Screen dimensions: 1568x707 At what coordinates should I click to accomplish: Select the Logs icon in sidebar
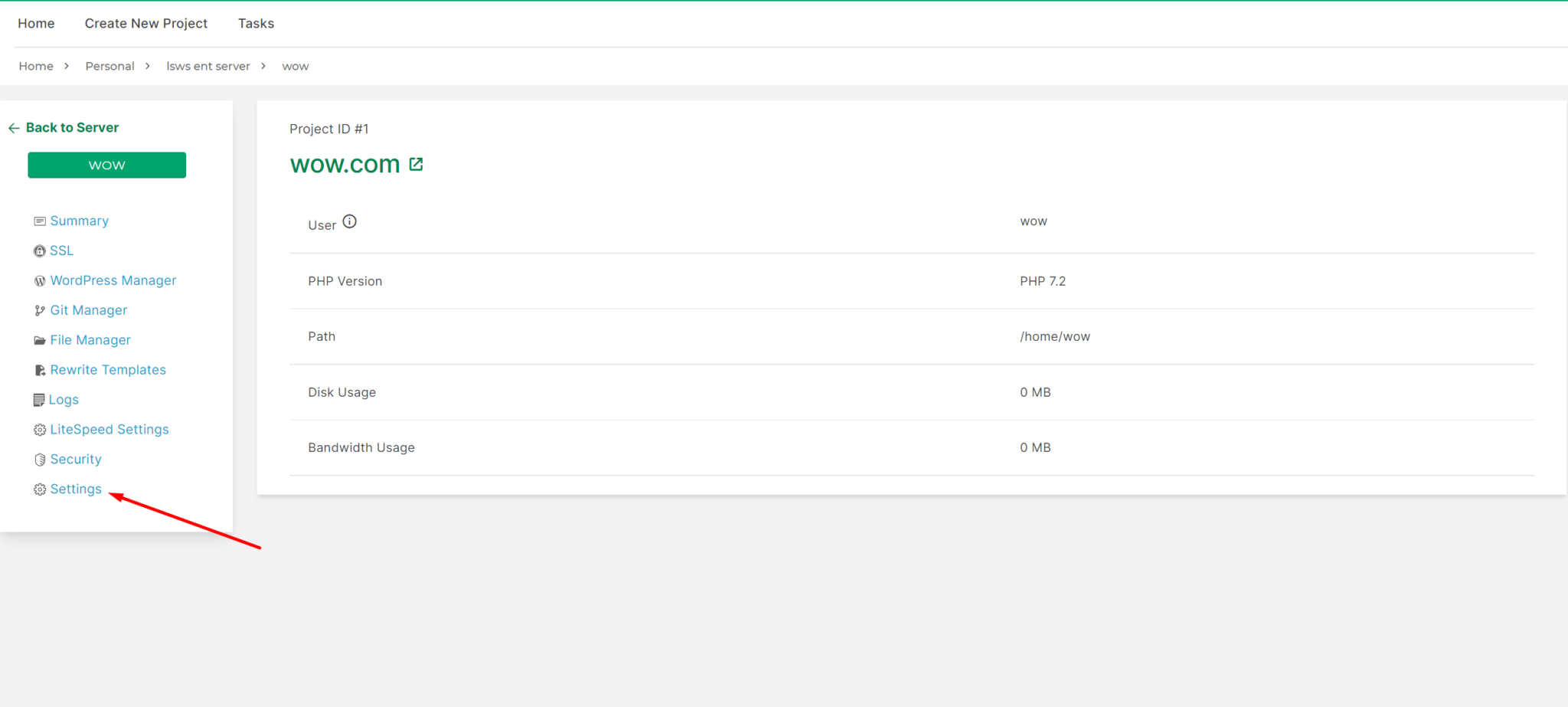coord(39,399)
